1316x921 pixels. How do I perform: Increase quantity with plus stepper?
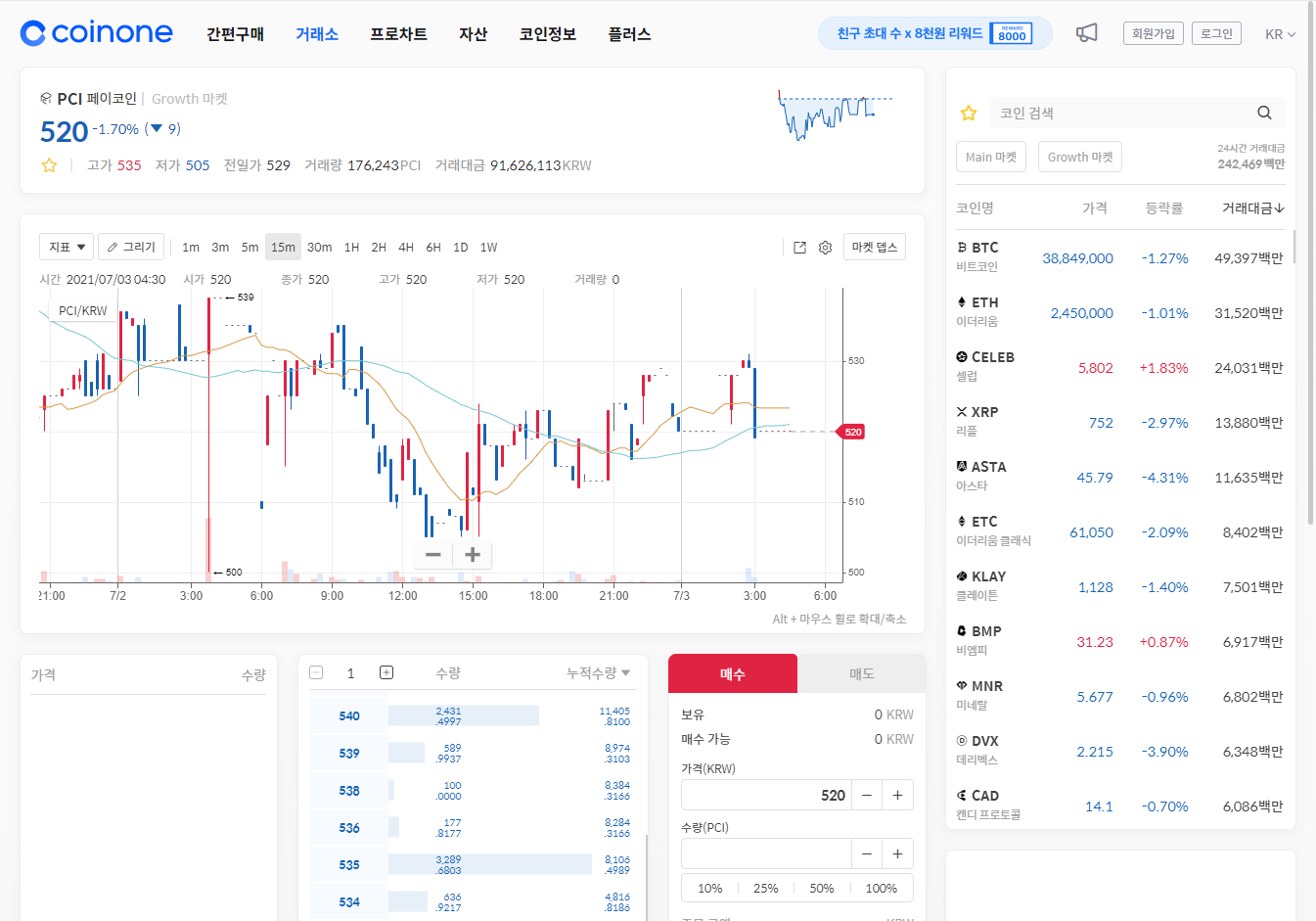point(897,854)
